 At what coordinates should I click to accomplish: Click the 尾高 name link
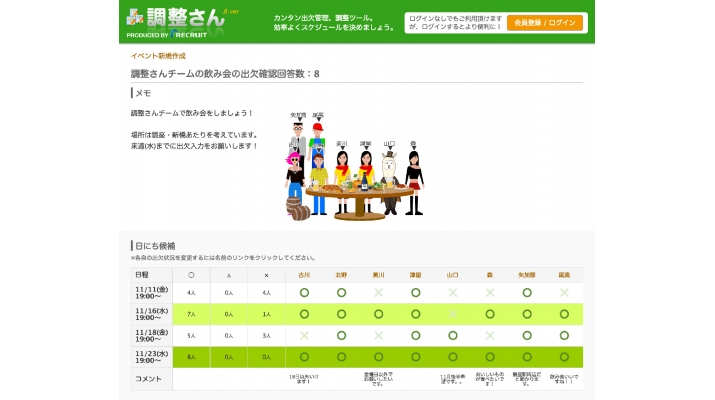[x=564, y=274]
